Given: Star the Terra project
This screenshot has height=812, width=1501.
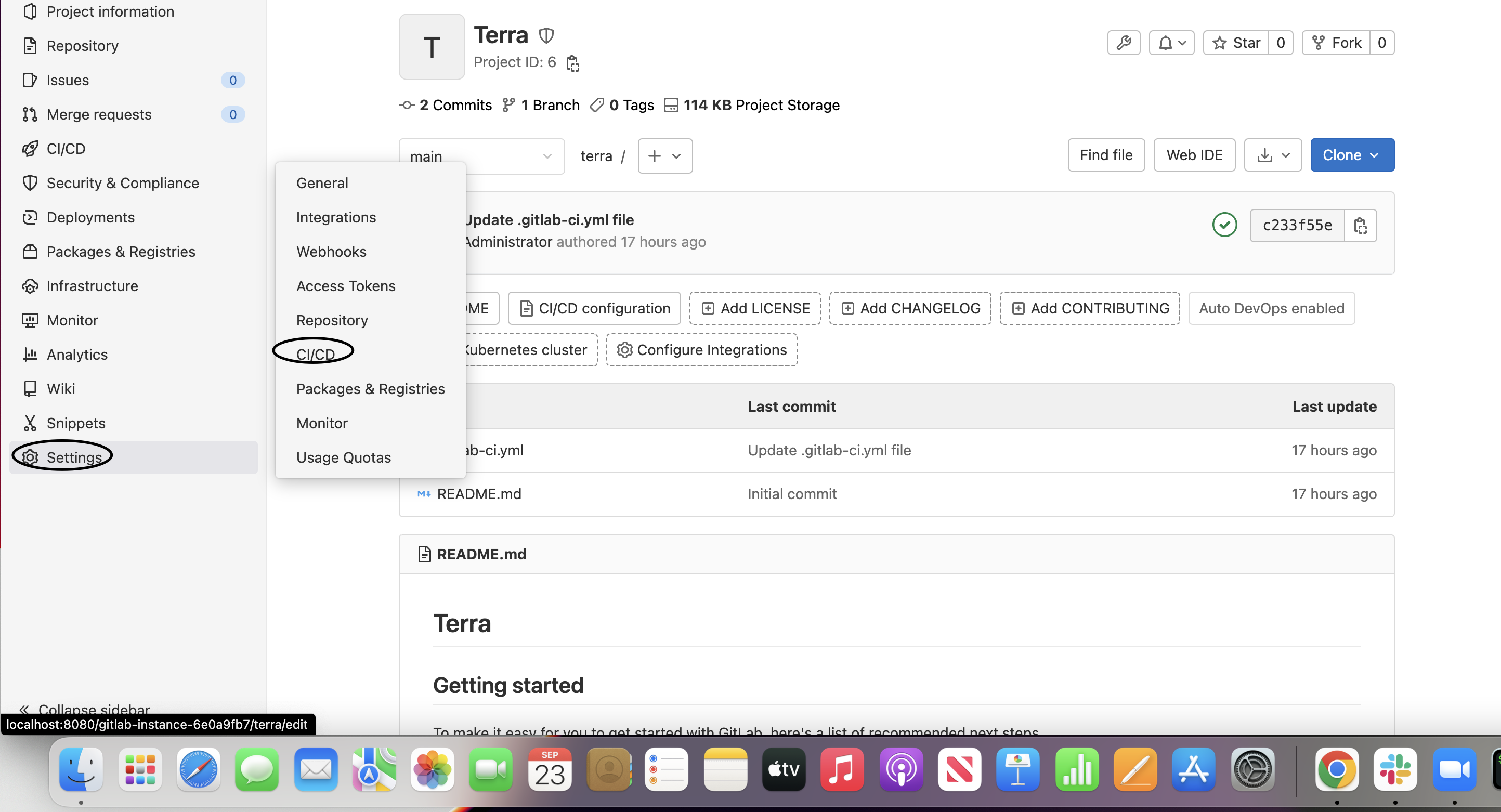Looking at the screenshot, I should coord(1238,42).
